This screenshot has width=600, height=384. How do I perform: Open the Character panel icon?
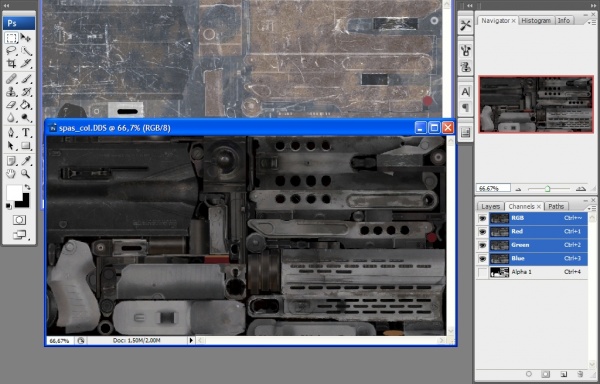[x=465, y=92]
